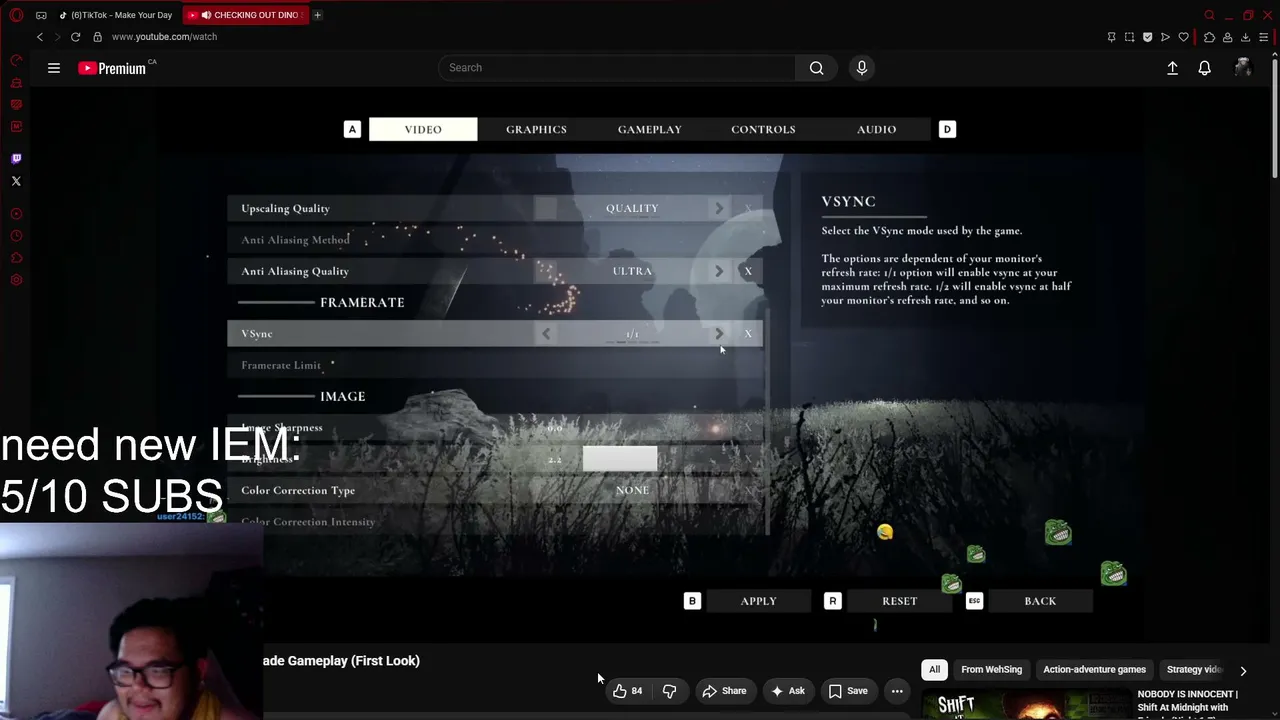Image resolution: width=1280 pixels, height=720 pixels.
Task: Switch to the TikTok browser tab
Action: click(116, 15)
